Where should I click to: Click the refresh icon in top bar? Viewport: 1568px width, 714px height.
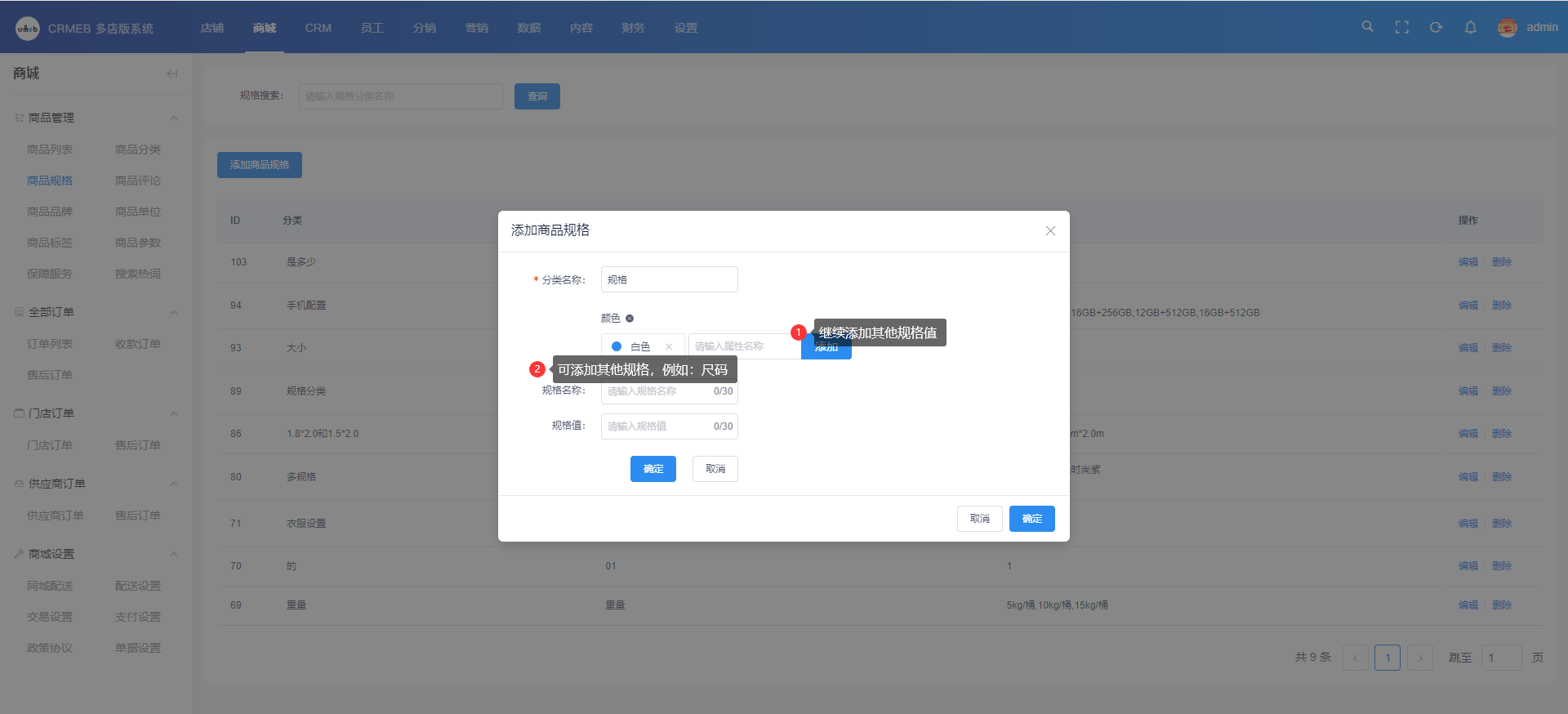coord(1436,27)
